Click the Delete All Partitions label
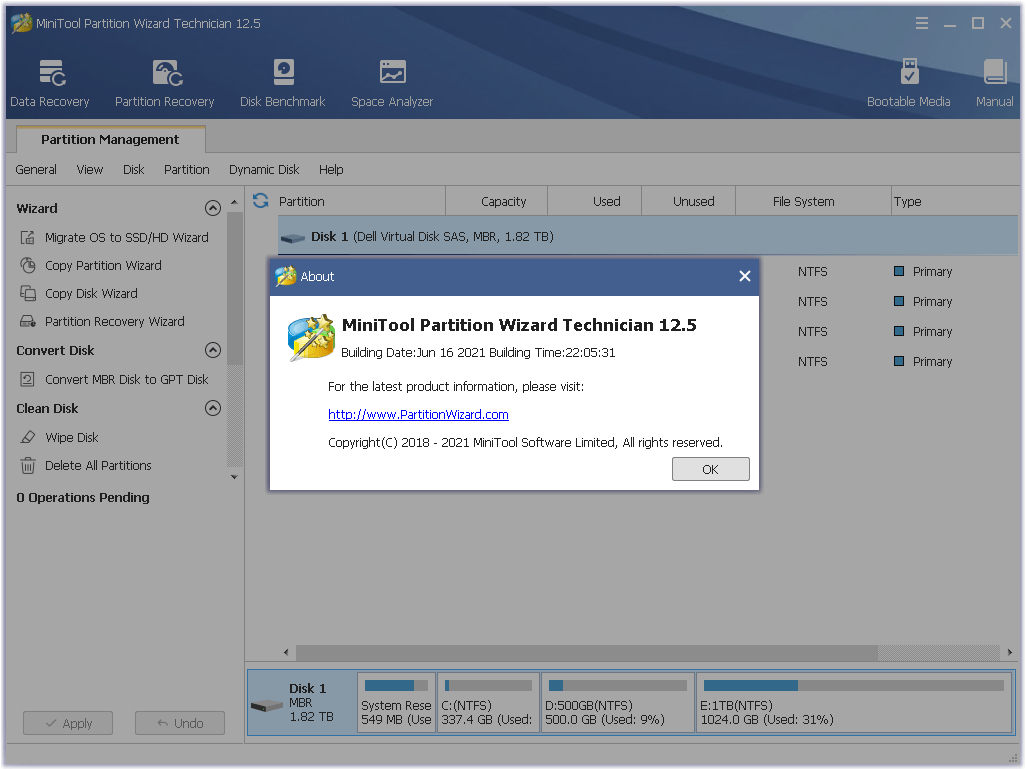 tap(98, 466)
